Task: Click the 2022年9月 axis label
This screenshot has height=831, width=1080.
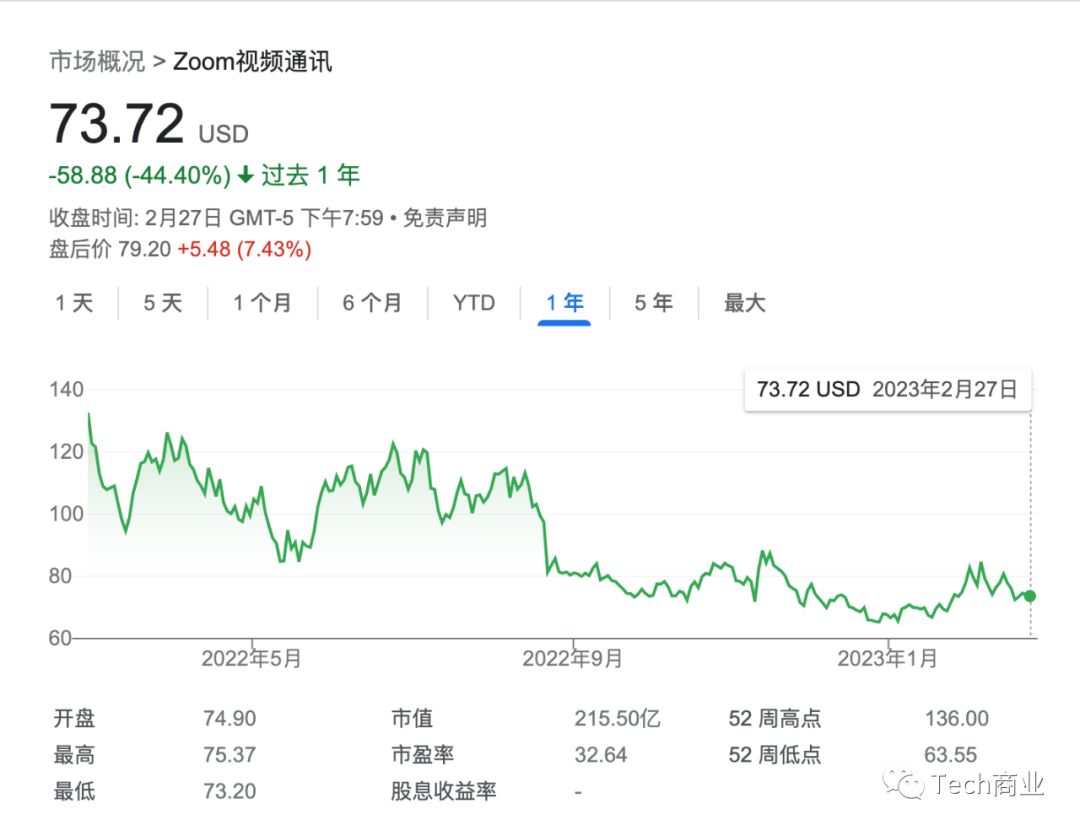Action: 572,658
